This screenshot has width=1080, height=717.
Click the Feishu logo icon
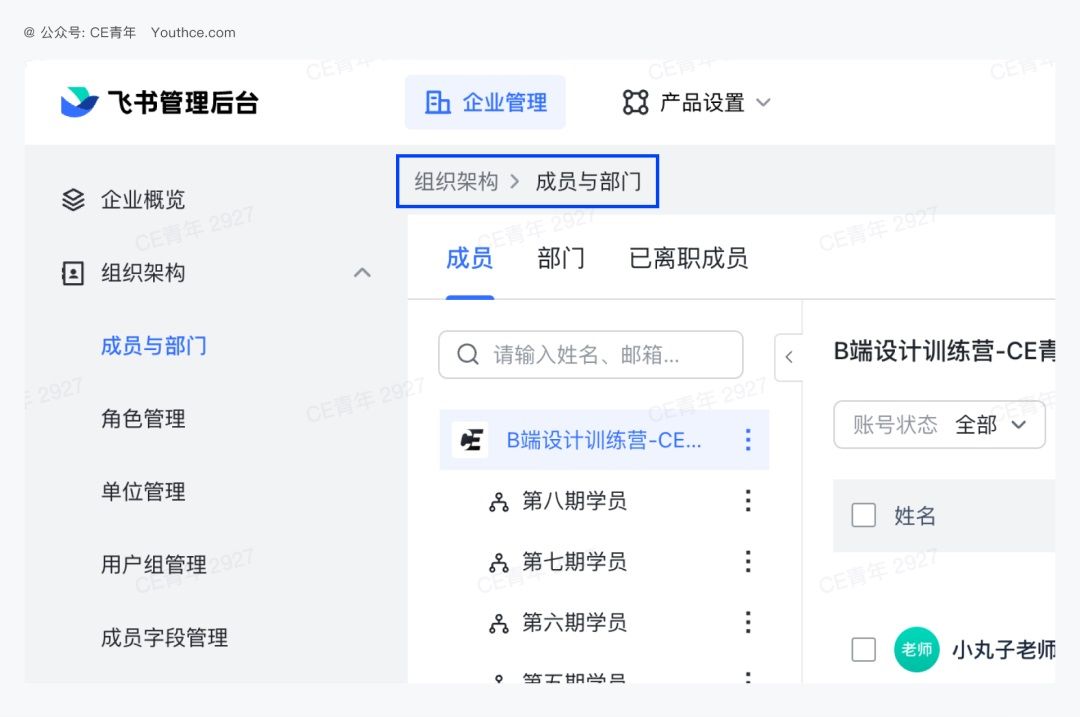[x=79, y=103]
